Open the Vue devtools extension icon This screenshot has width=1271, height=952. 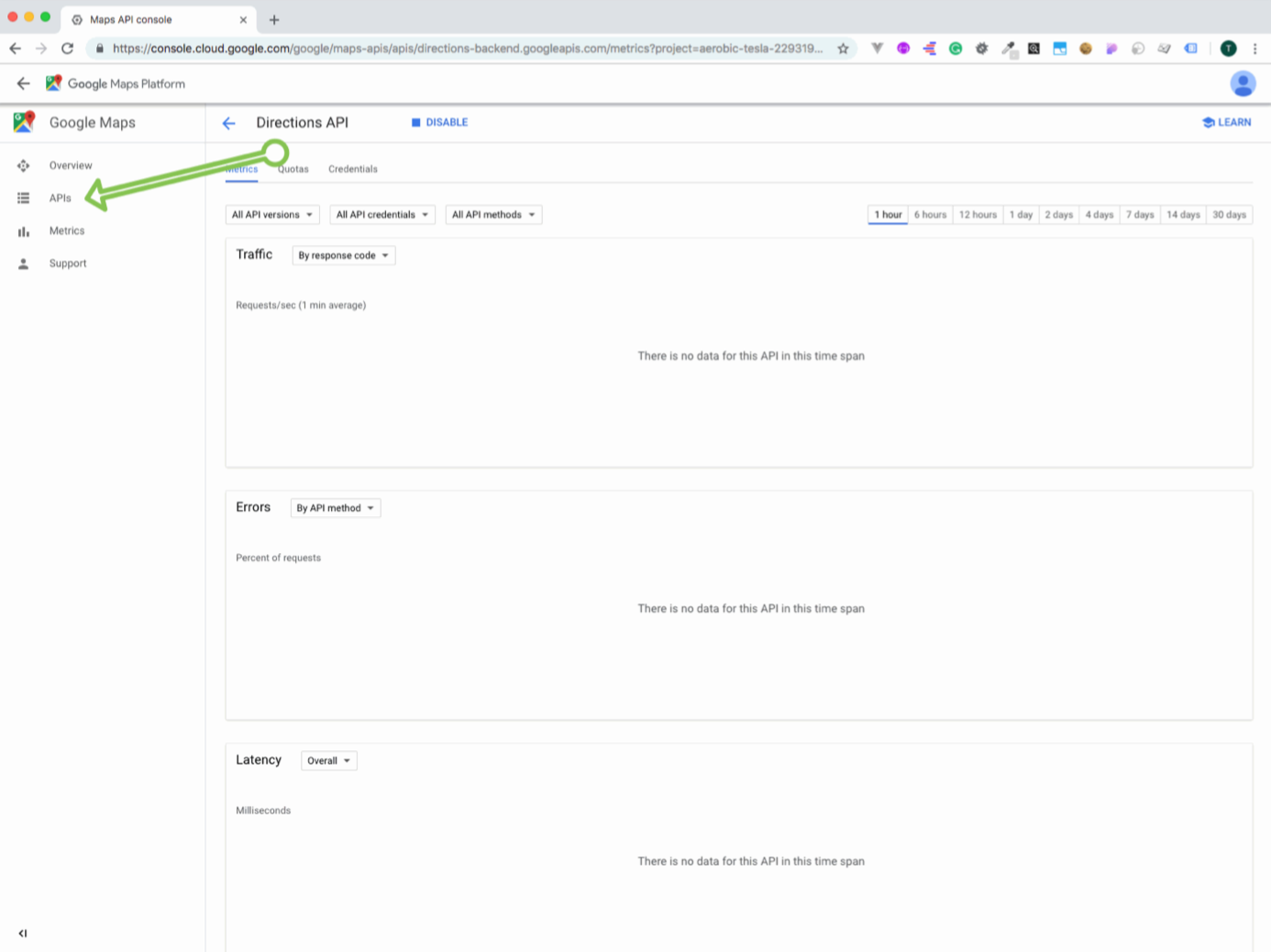click(877, 49)
